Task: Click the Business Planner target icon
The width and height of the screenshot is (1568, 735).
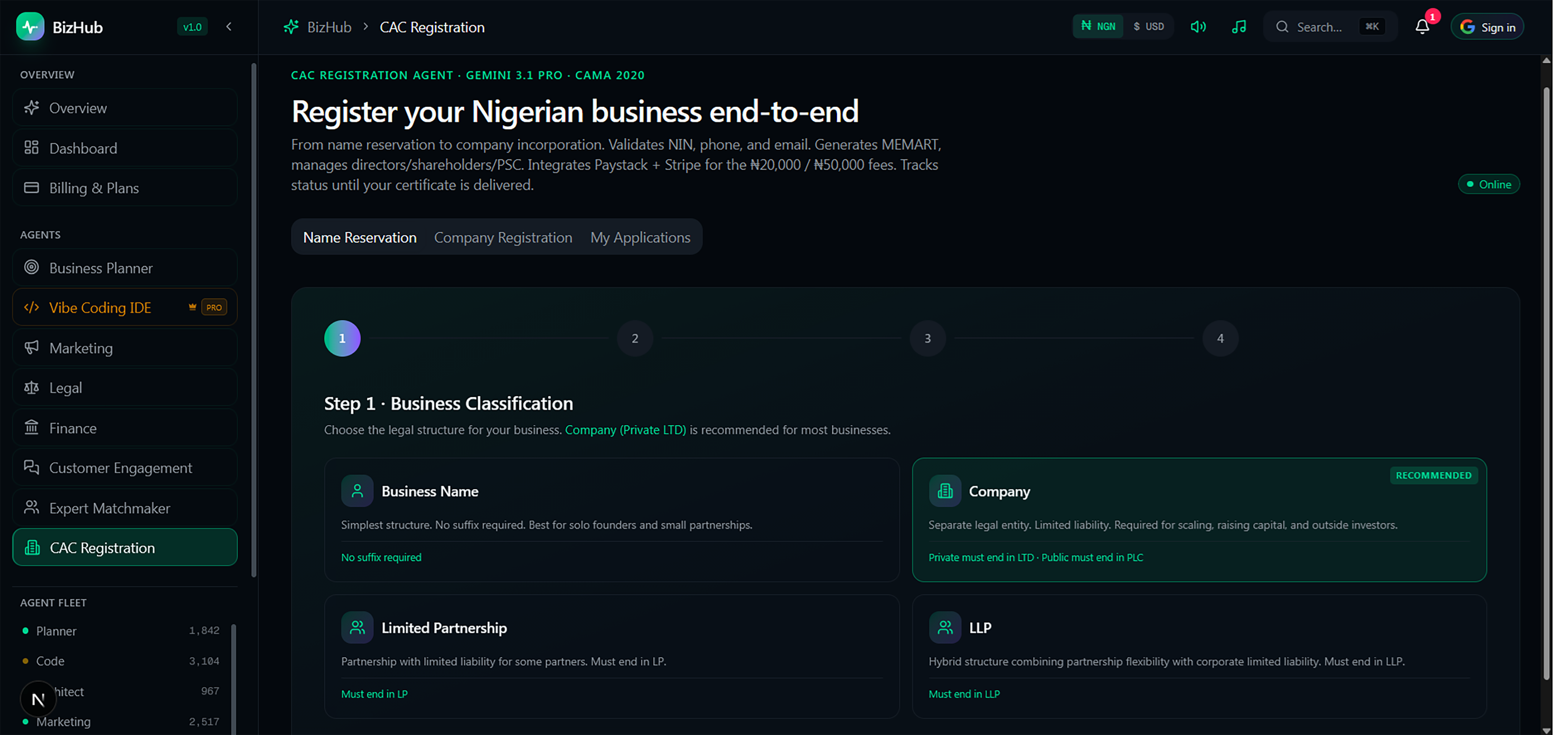Action: click(x=32, y=268)
